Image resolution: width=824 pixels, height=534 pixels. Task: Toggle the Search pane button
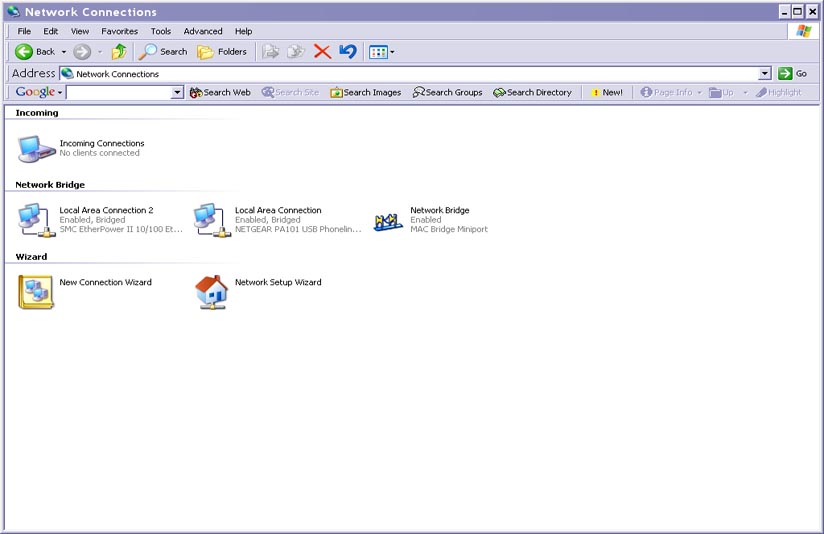pos(163,52)
